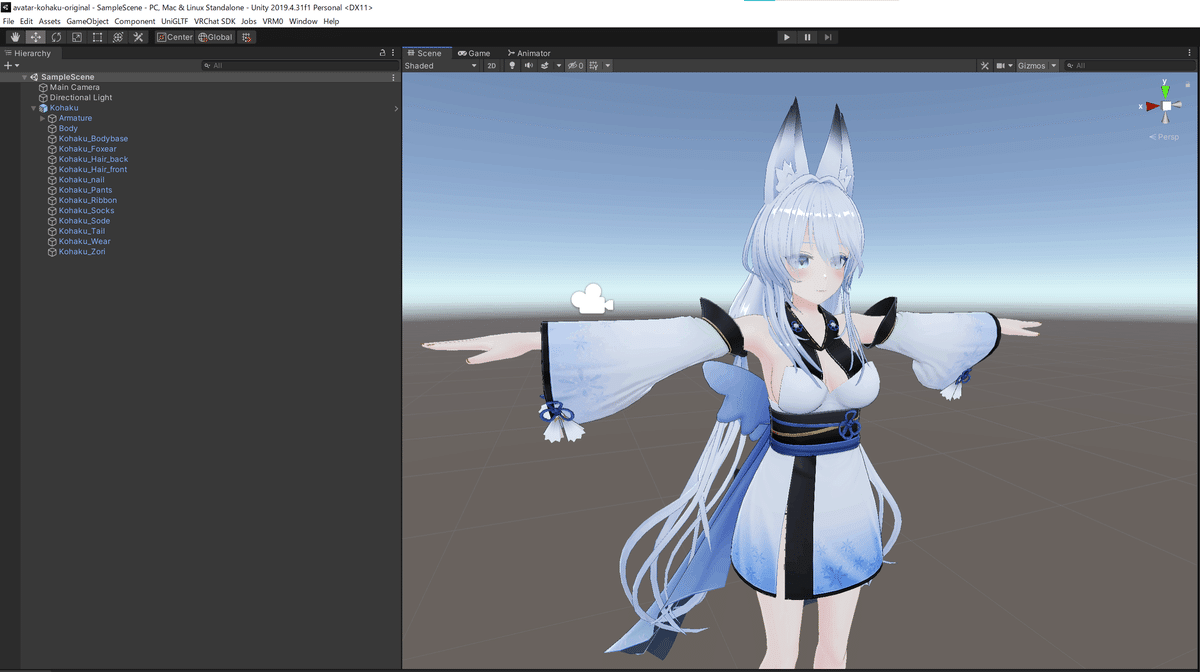
Task: Toggle hidden objects visibility counter
Action: 575,66
